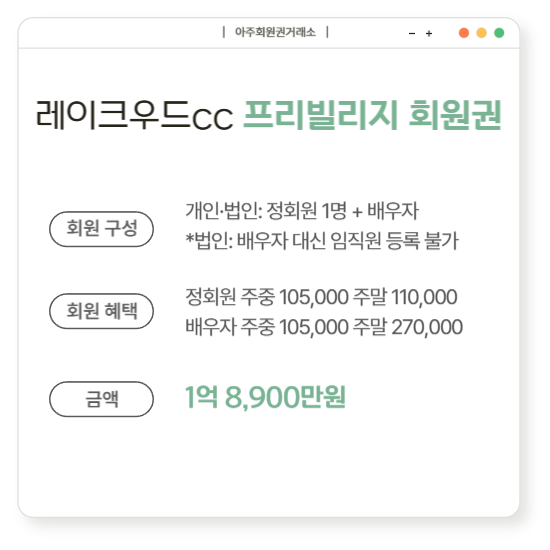Click the 개인·법인: 정회원 1명 + 배우자 line
This screenshot has width=550, height=550.
302,211
